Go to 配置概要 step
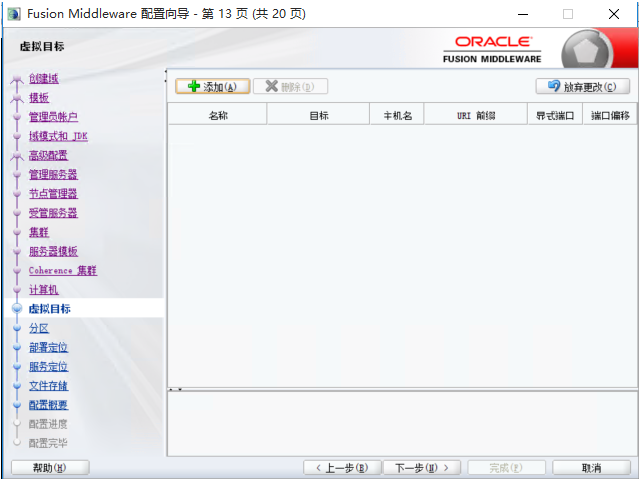This screenshot has width=641, height=479. pos(48,405)
